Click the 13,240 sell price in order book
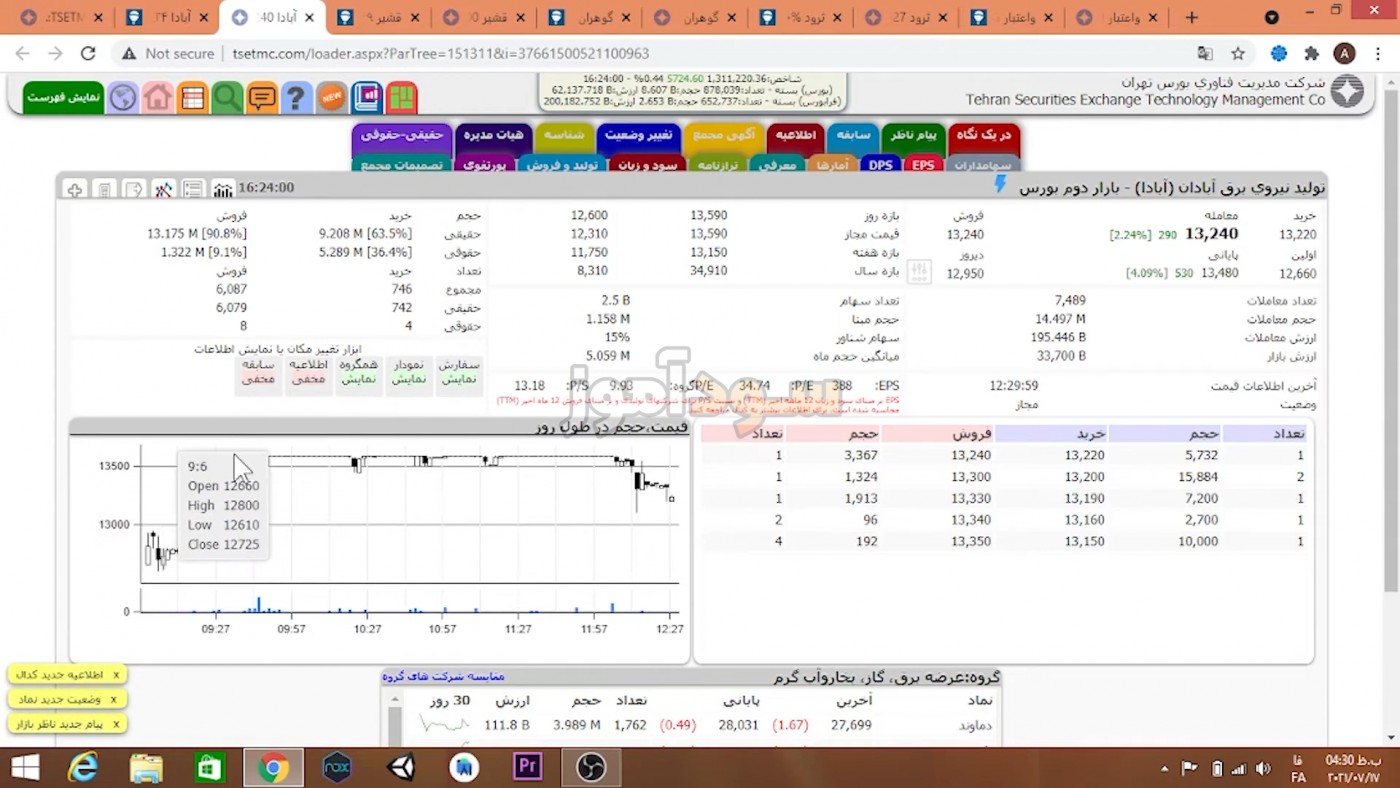Image resolution: width=1400 pixels, height=788 pixels. coord(971,455)
